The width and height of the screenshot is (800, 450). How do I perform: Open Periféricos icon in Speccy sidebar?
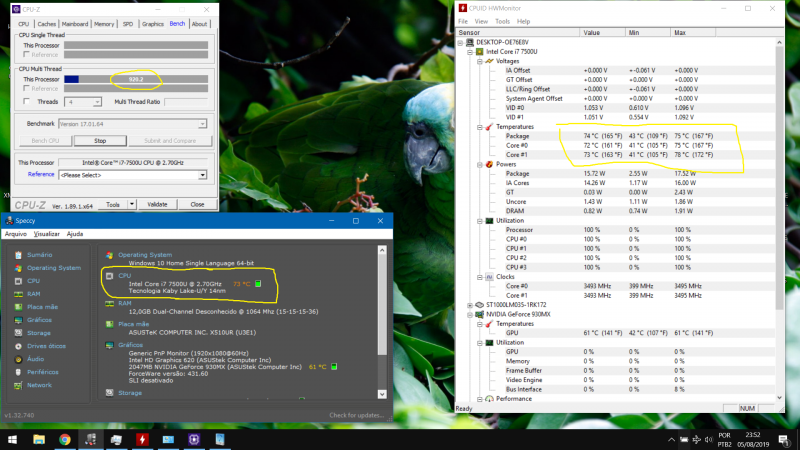coord(18,372)
